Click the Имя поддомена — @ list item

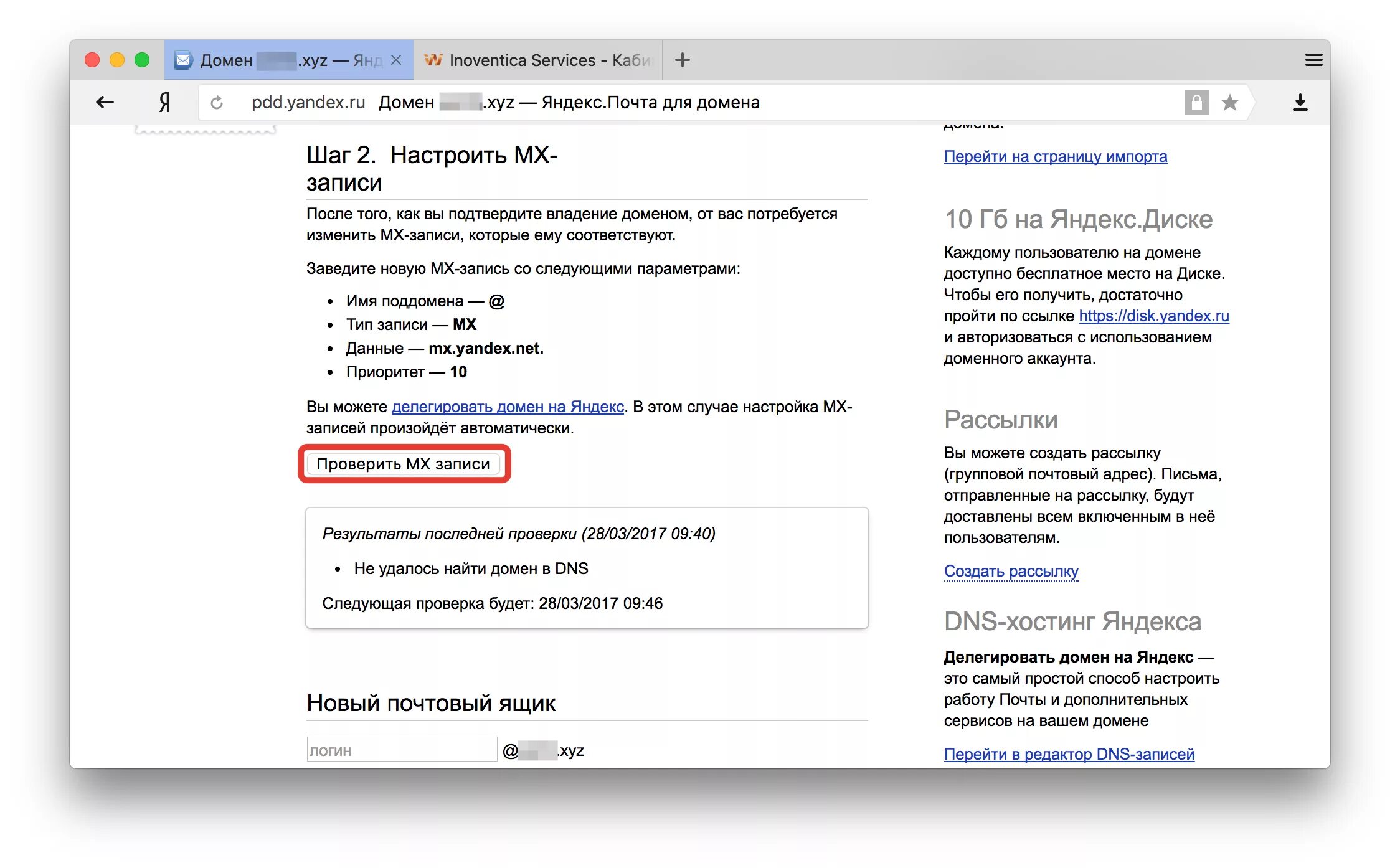(x=425, y=301)
